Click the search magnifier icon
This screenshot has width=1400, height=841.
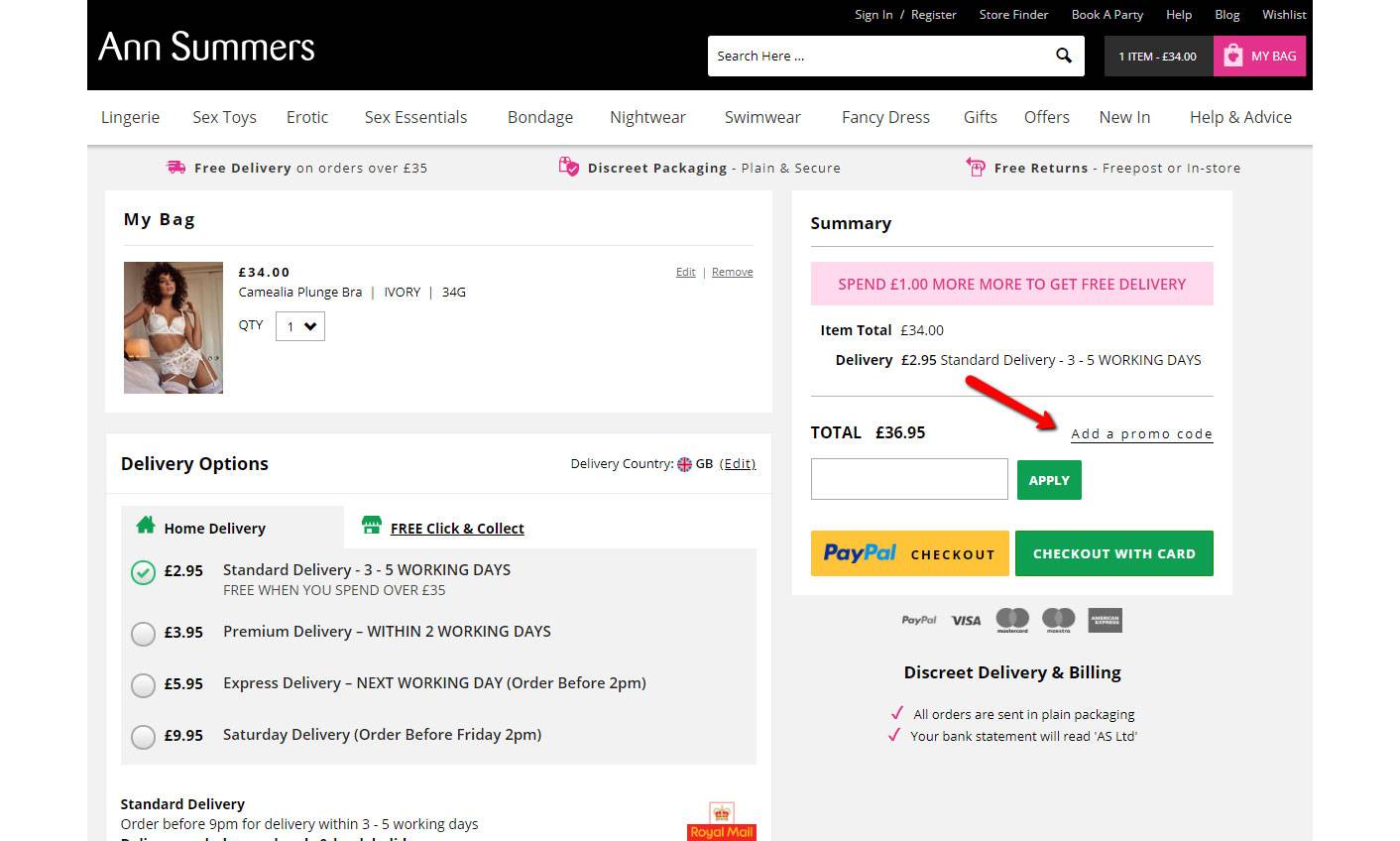[1063, 56]
